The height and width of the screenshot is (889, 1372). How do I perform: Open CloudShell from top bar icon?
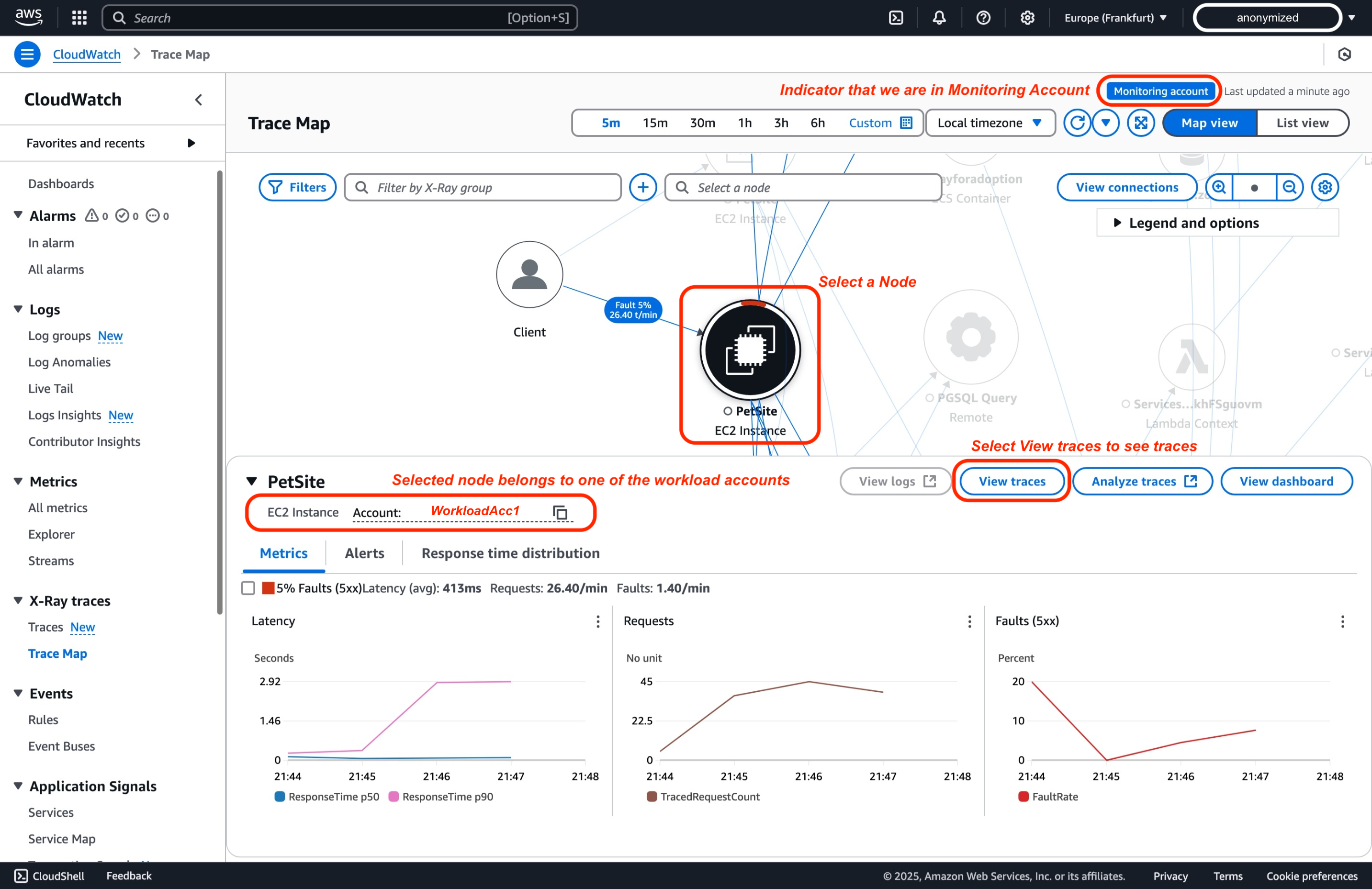896,18
